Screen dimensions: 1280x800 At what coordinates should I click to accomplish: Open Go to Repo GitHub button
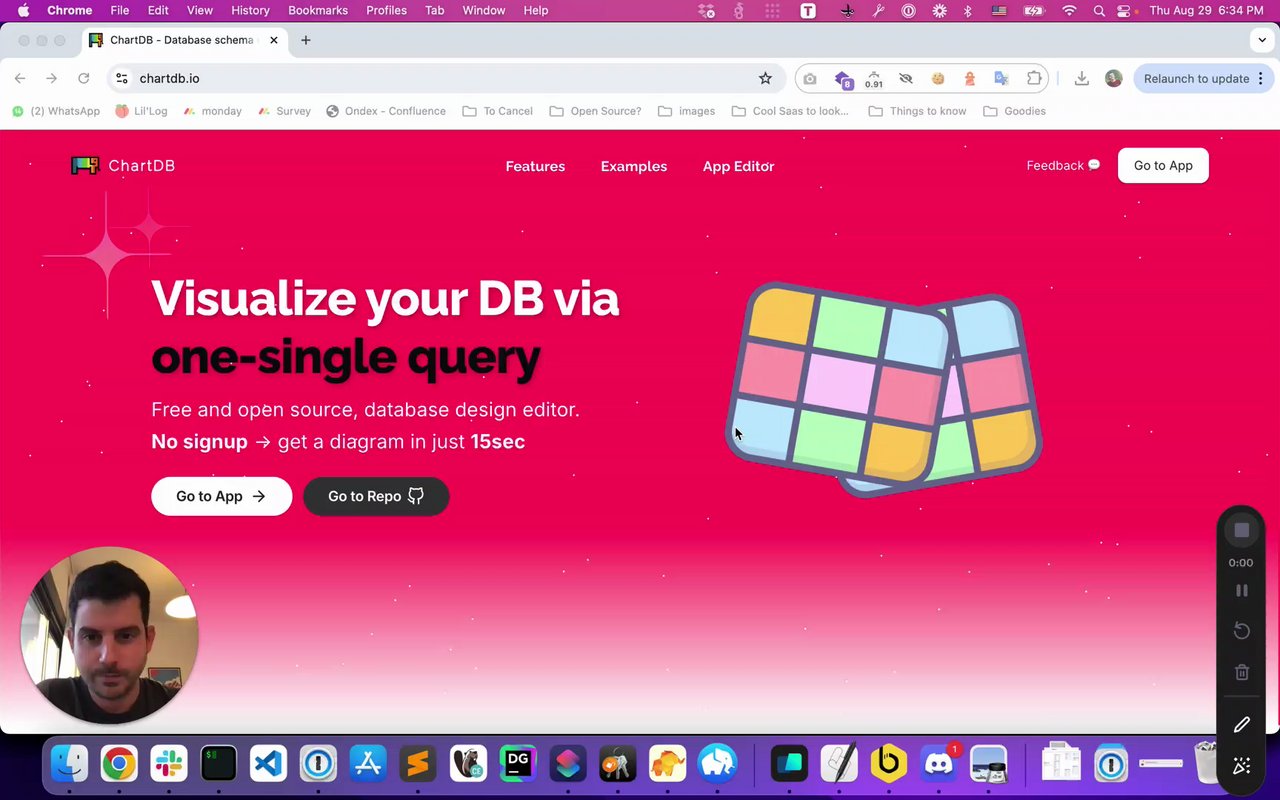tap(376, 496)
